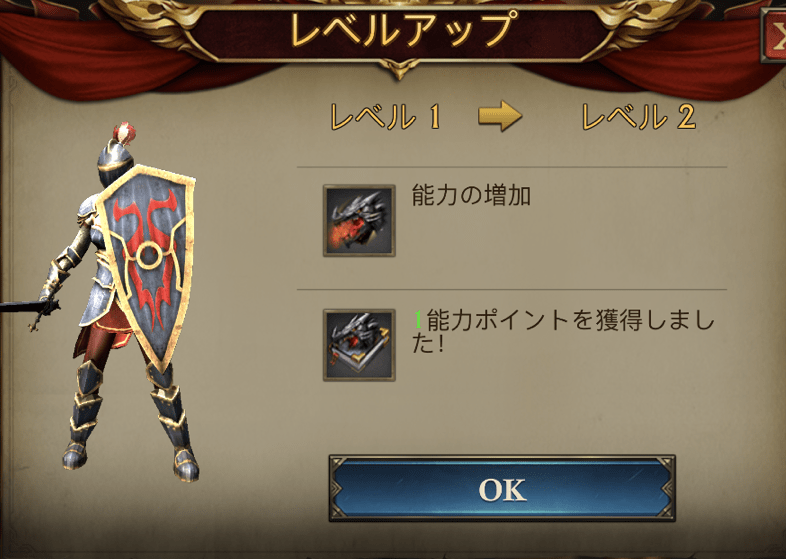786x559 pixels.
Task: Tap the 能力の増加 text
Action: click(471, 196)
